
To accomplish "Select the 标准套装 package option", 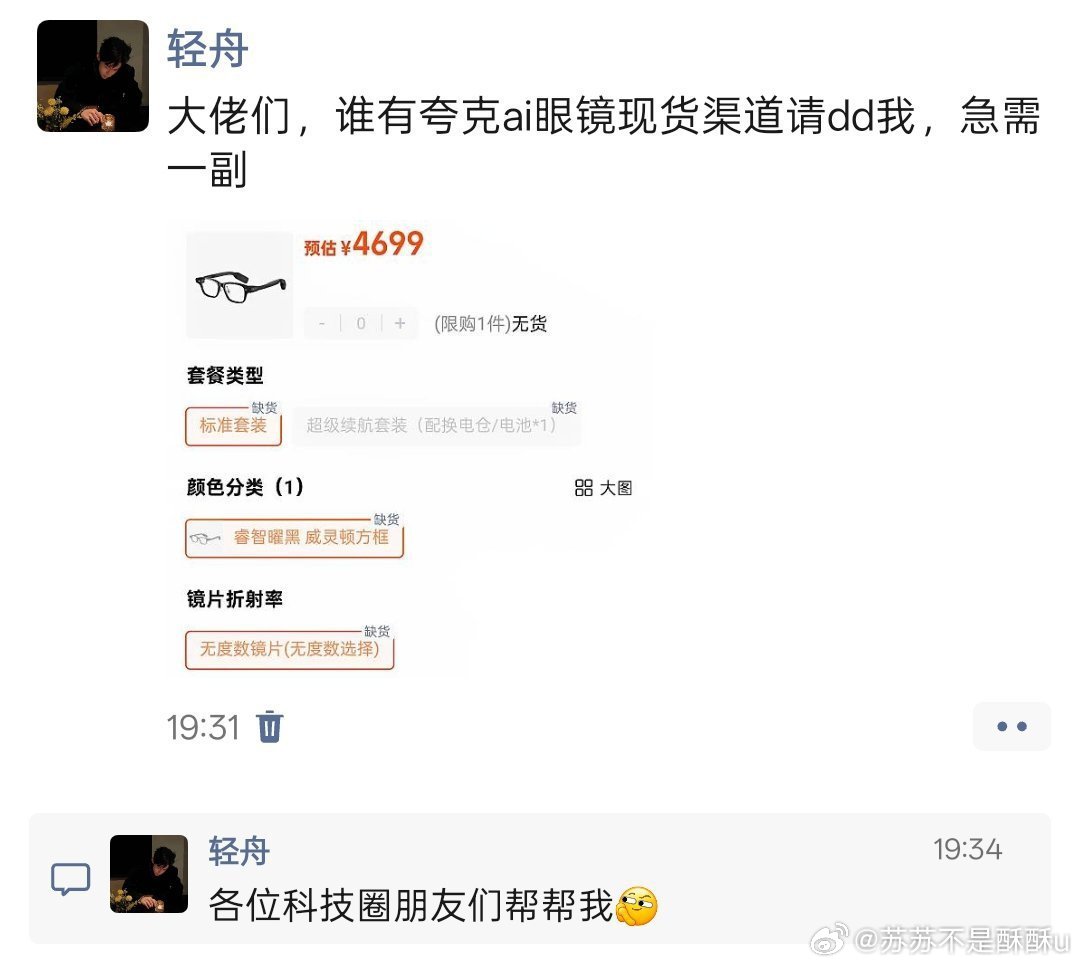I will point(233,426).
